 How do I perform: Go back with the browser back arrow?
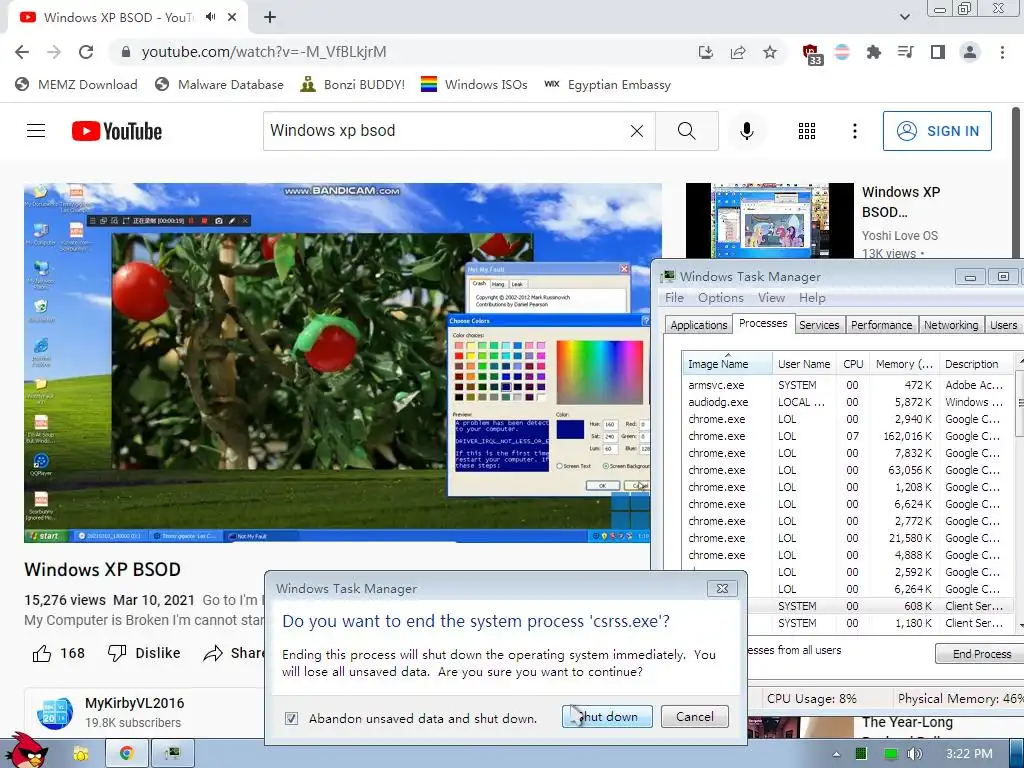click(x=22, y=52)
